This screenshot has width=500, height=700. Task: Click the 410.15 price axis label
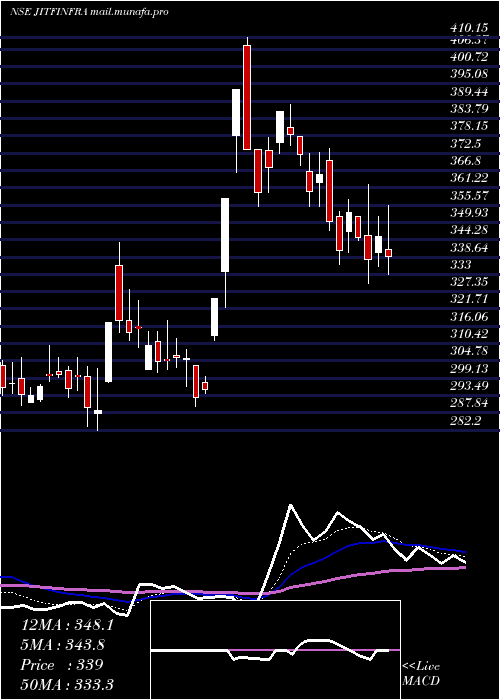click(469, 29)
